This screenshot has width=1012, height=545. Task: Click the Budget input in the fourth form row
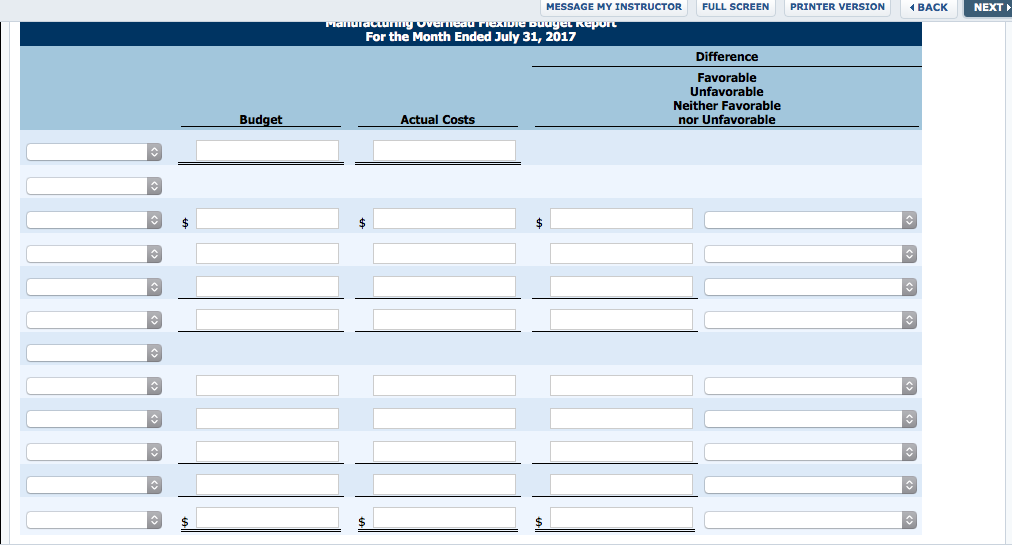(x=267, y=253)
